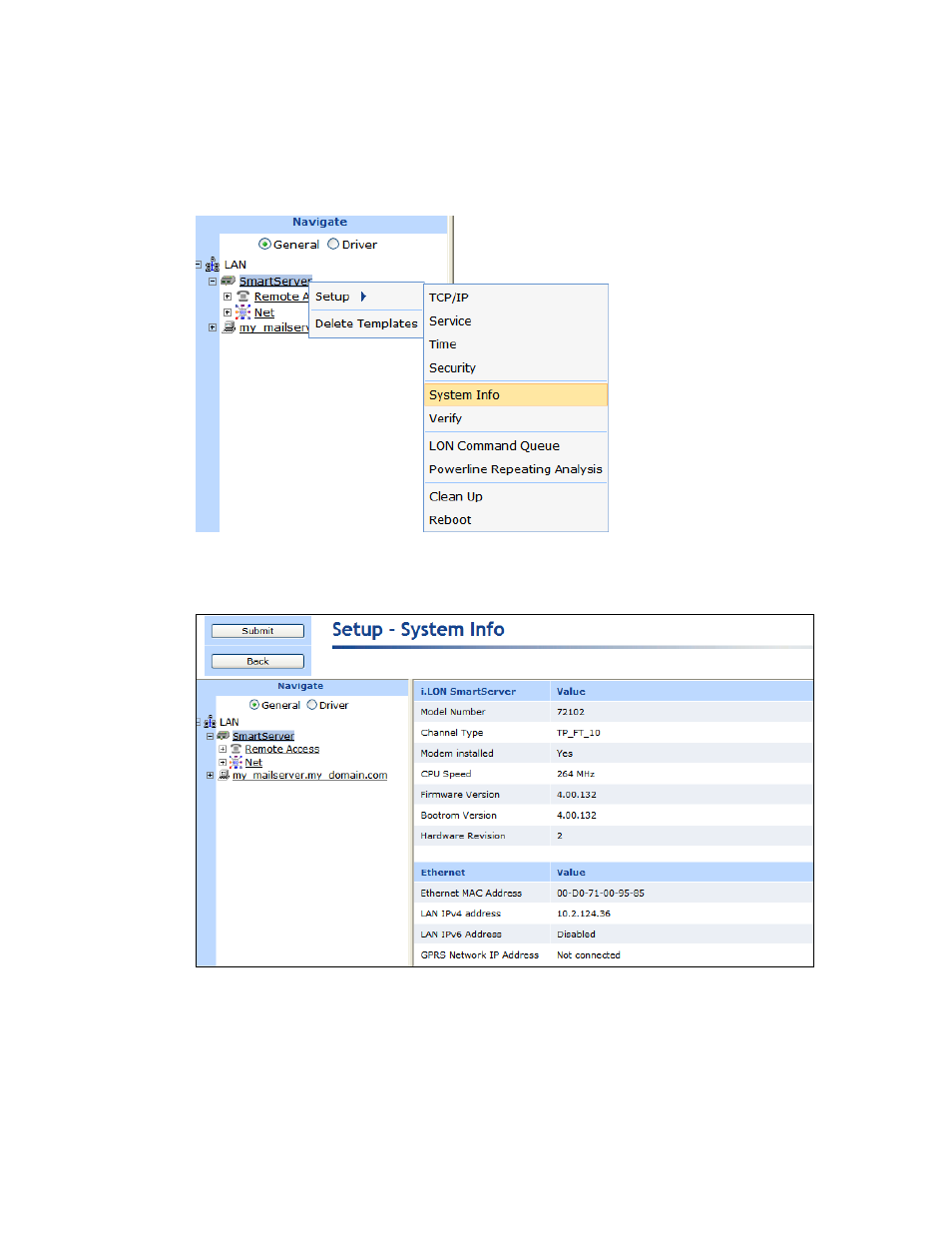The height and width of the screenshot is (1233, 952).
Task: Choose Delete Templates from the context menu
Action: click(366, 323)
